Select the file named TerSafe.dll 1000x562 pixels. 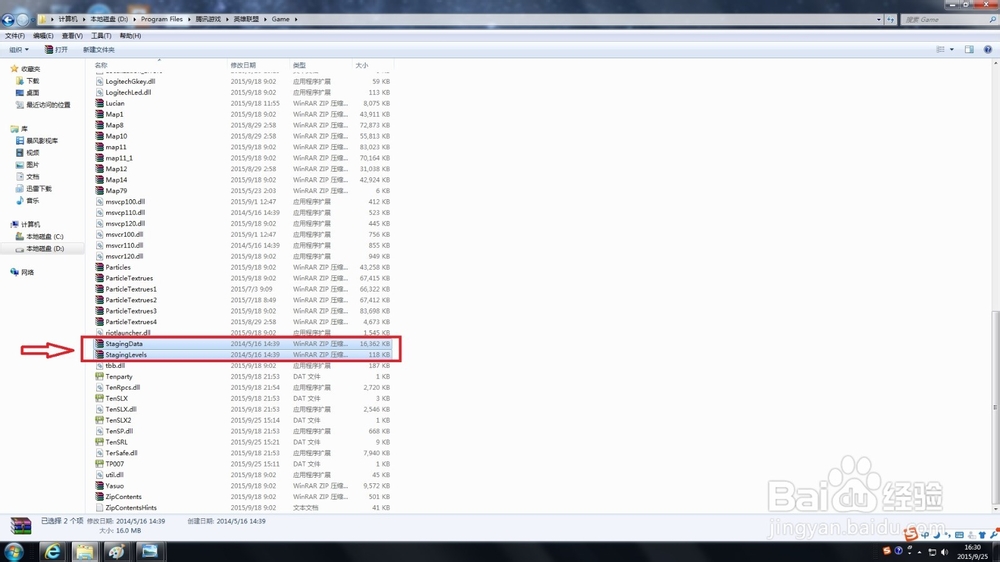coord(121,453)
